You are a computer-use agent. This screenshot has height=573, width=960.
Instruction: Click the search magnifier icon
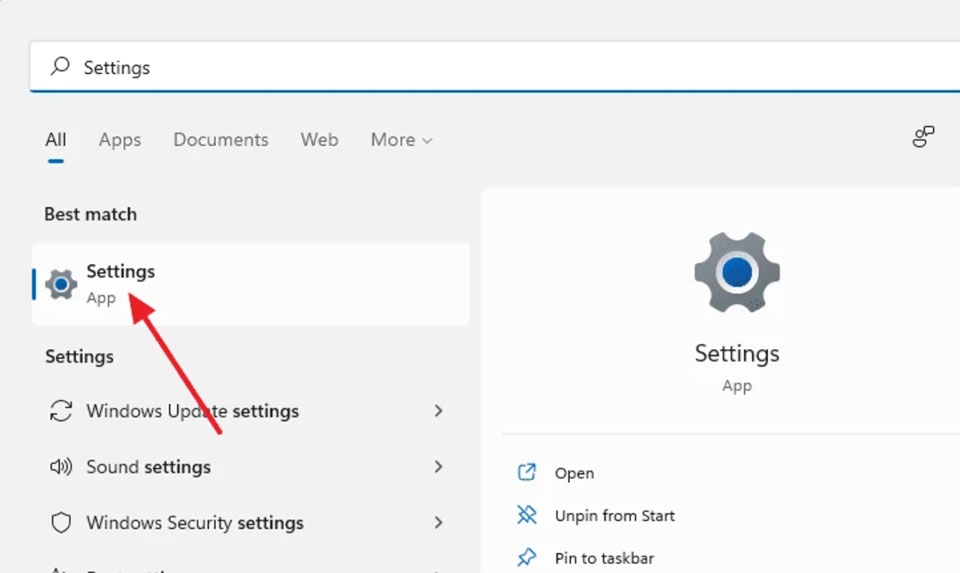tap(60, 66)
